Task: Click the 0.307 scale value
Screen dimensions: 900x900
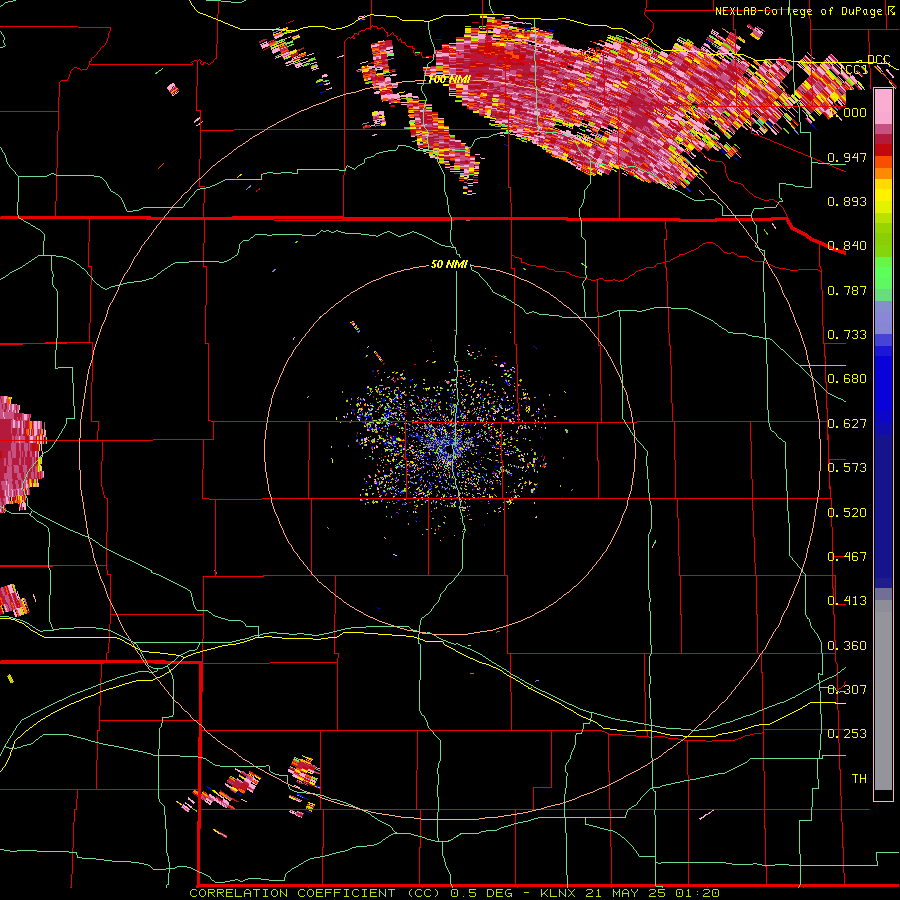Action: point(847,690)
